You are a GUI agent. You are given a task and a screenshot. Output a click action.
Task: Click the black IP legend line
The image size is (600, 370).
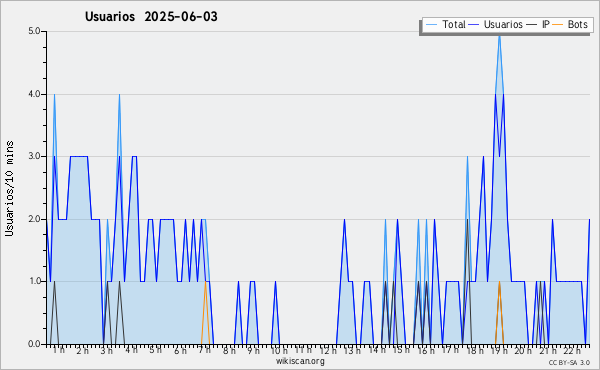coord(532,25)
